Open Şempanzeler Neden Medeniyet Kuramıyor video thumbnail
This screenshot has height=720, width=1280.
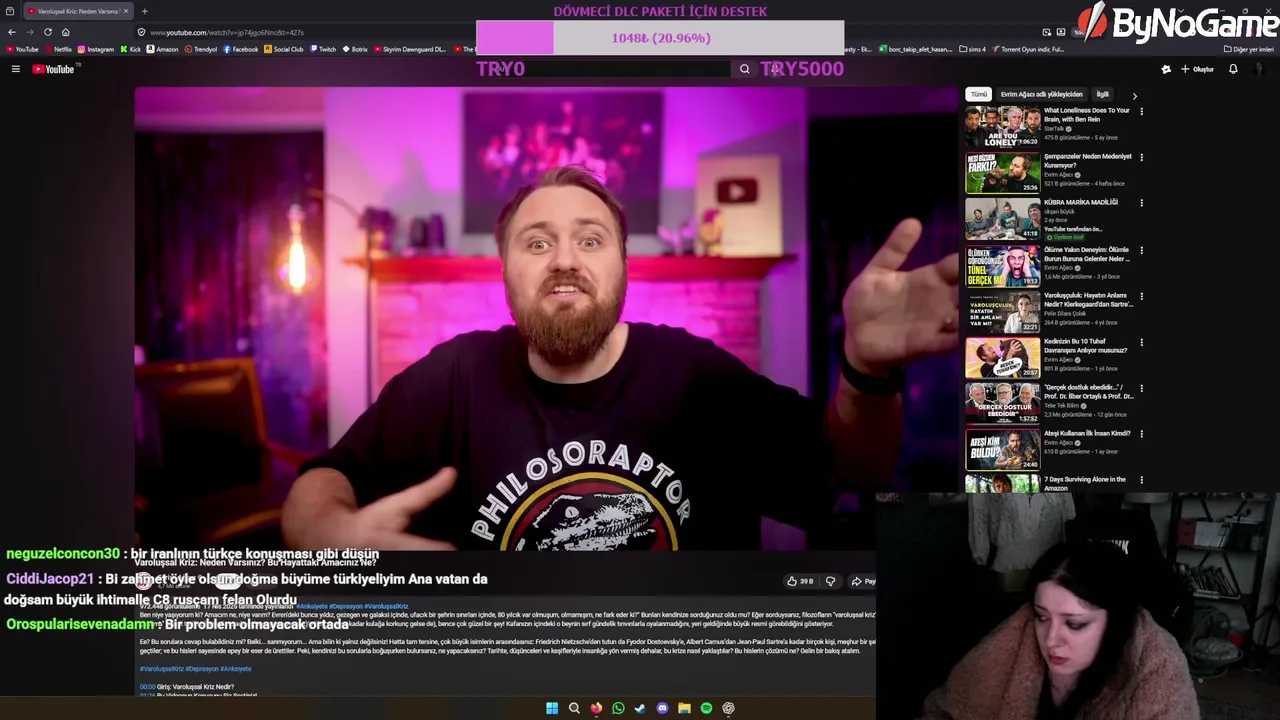pyautogui.click(x=1002, y=173)
